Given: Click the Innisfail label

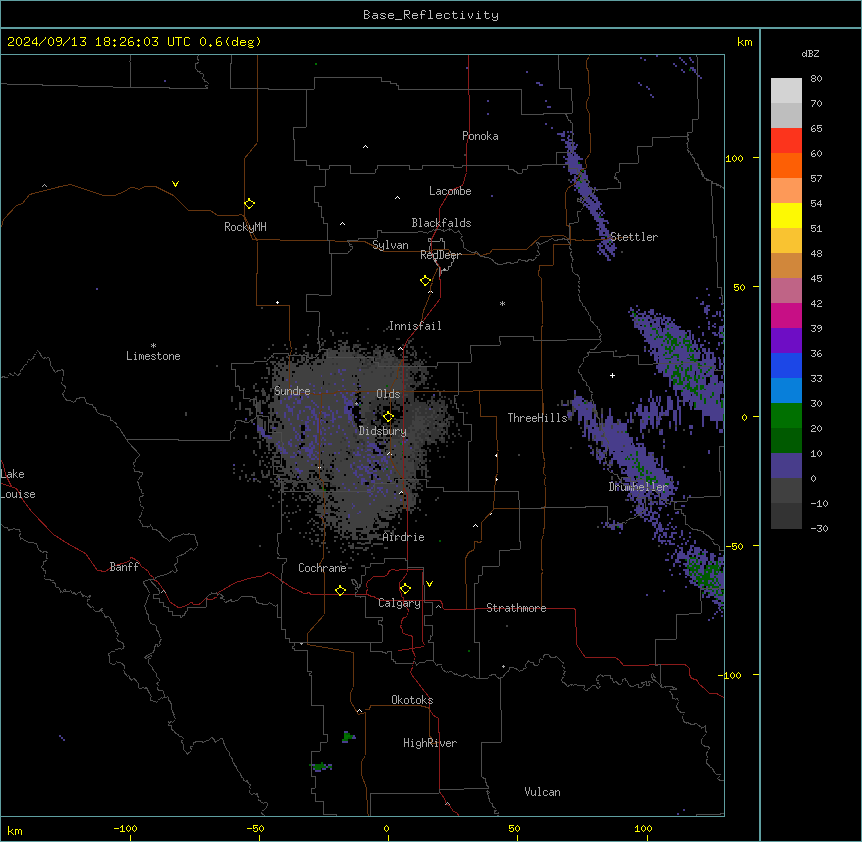Looking at the screenshot, I should click(x=415, y=326).
